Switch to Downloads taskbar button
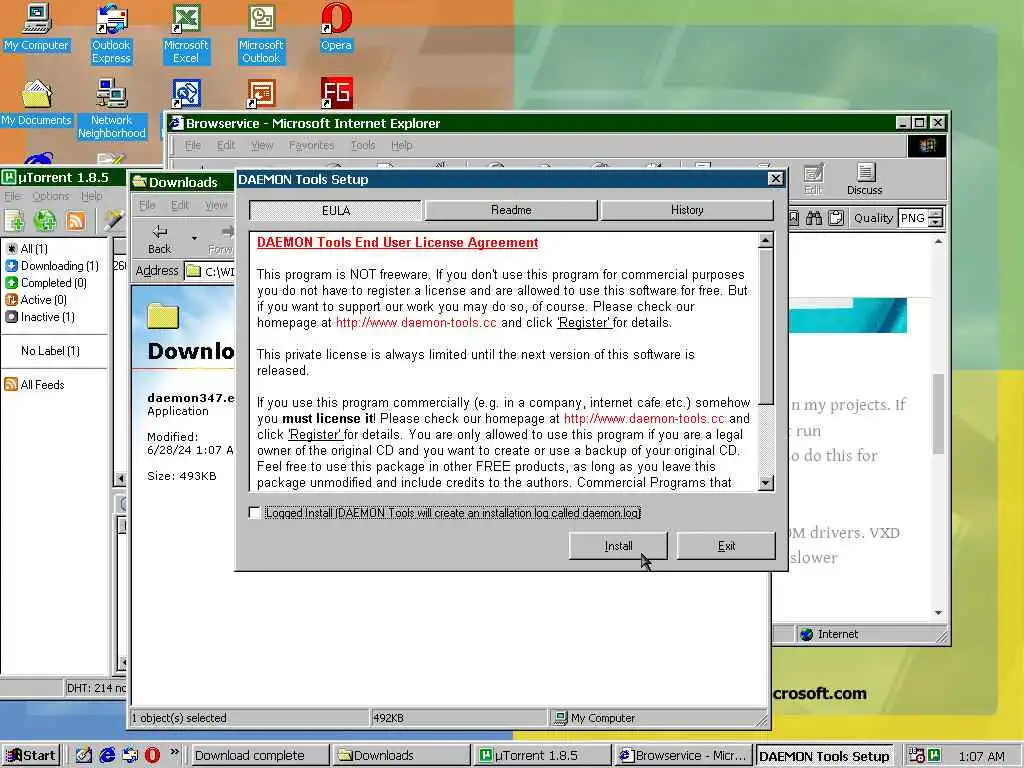Screen dimensions: 1024x768 click(x=400, y=756)
